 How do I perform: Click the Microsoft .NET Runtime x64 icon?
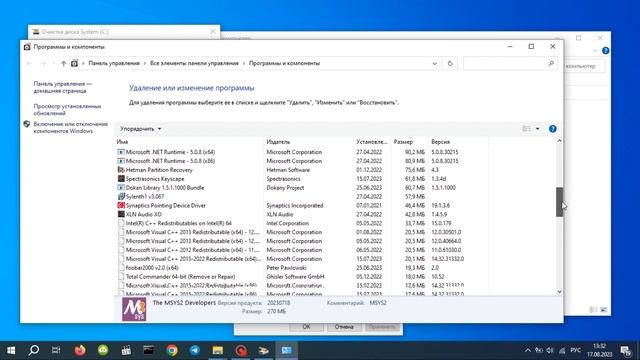pyautogui.click(x=121, y=152)
